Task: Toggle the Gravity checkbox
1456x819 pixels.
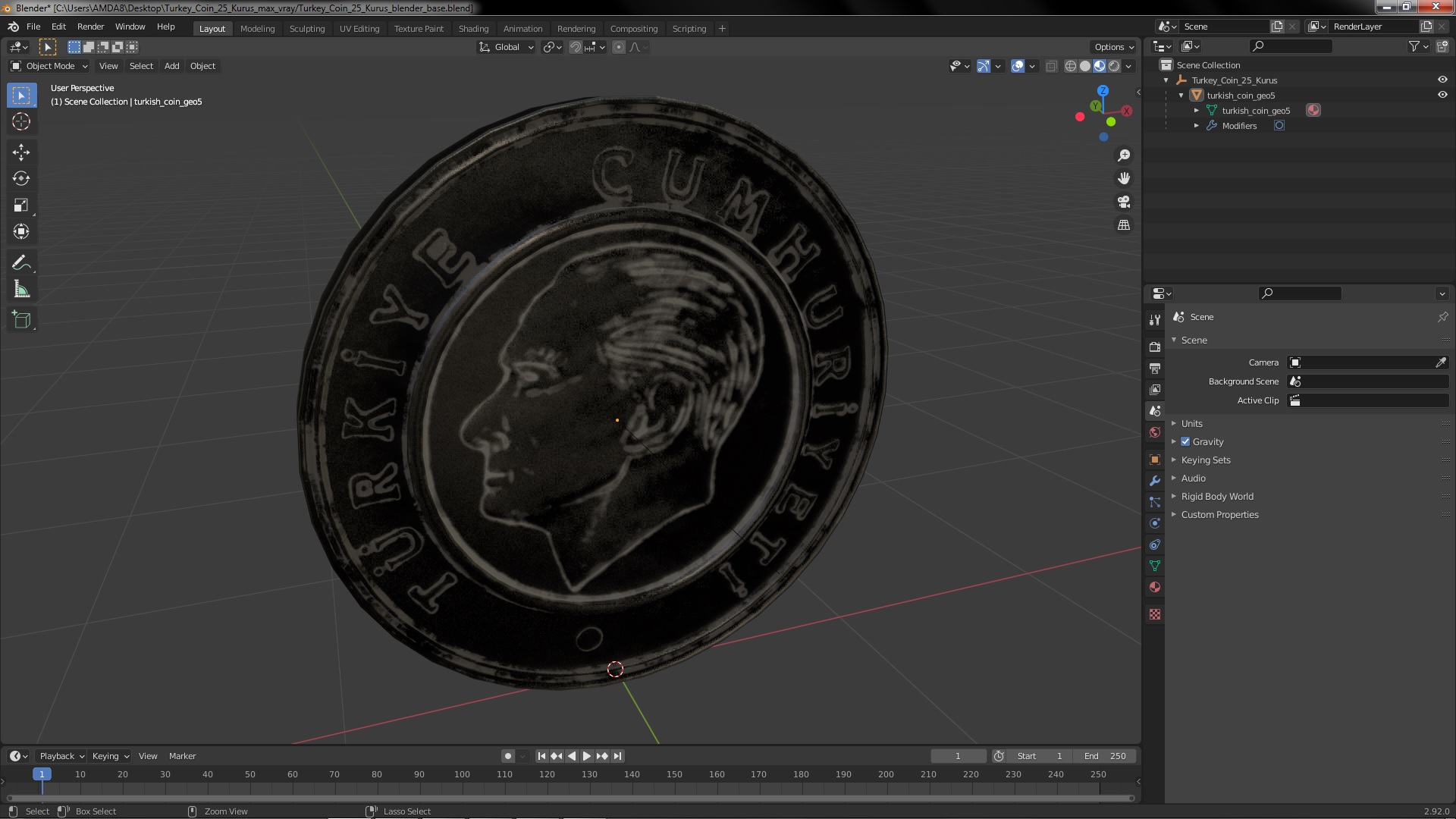Action: click(x=1185, y=441)
